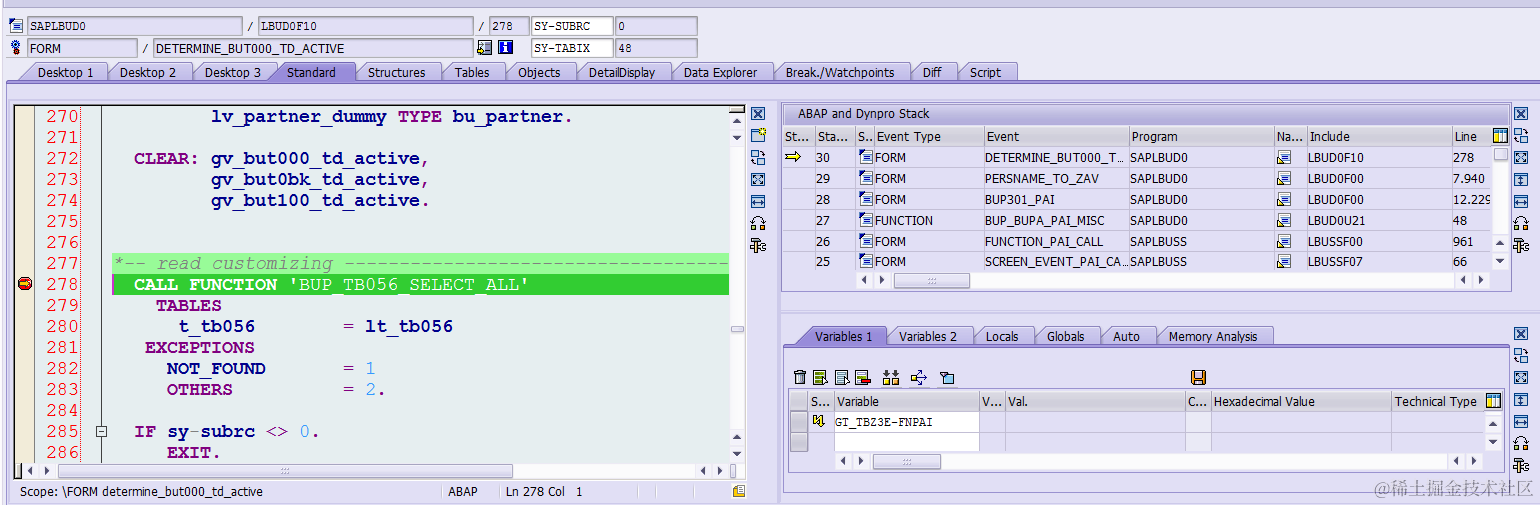The width and height of the screenshot is (1540, 505).
Task: Click the filter icon in variables toolbar
Action: 946,377
